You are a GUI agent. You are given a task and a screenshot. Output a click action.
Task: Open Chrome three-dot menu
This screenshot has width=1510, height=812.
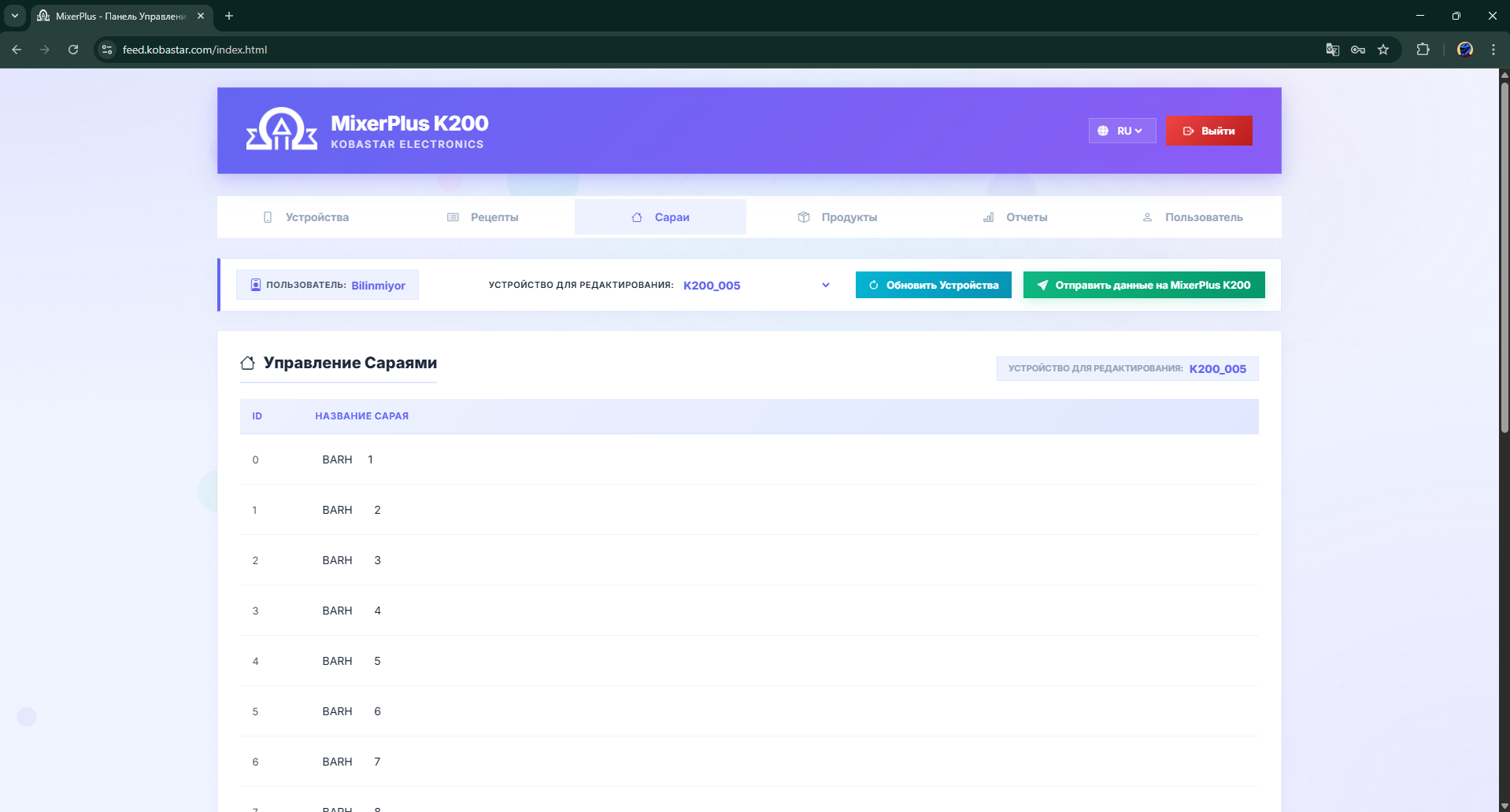click(1493, 50)
